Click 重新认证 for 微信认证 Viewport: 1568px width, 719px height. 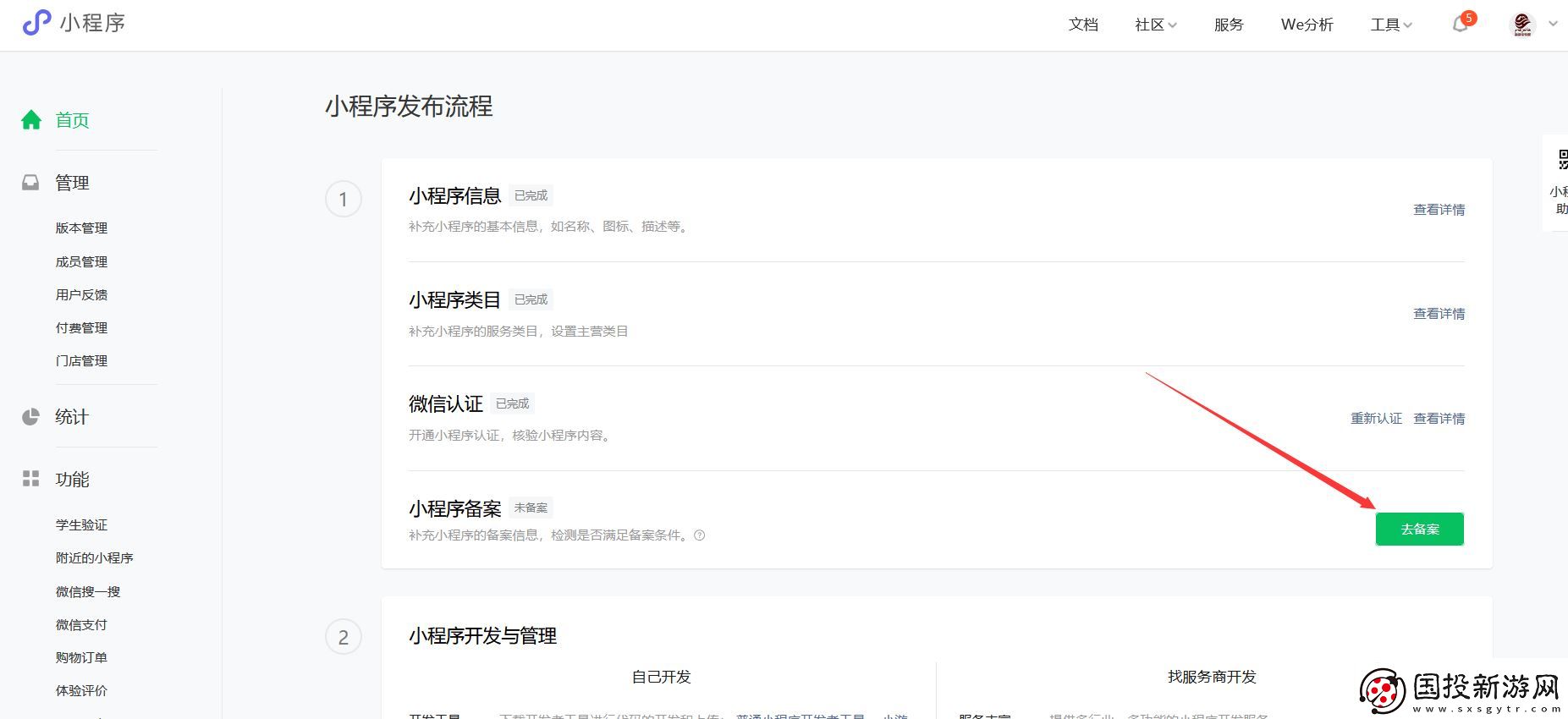pos(1376,419)
